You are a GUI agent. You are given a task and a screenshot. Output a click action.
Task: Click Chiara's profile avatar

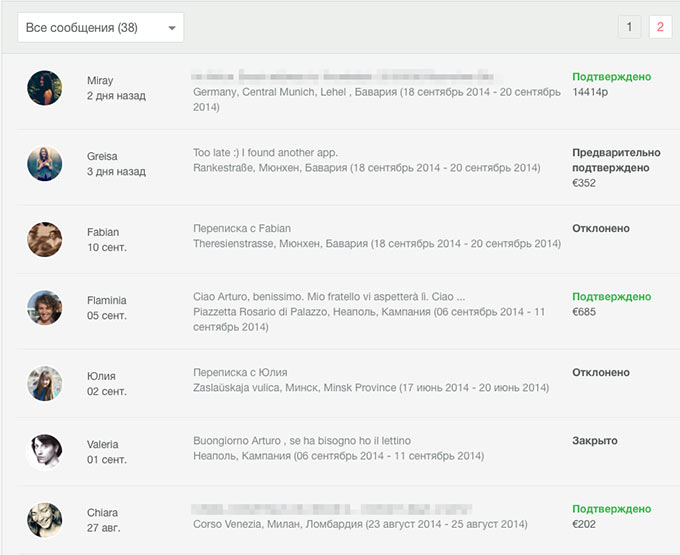[x=45, y=520]
